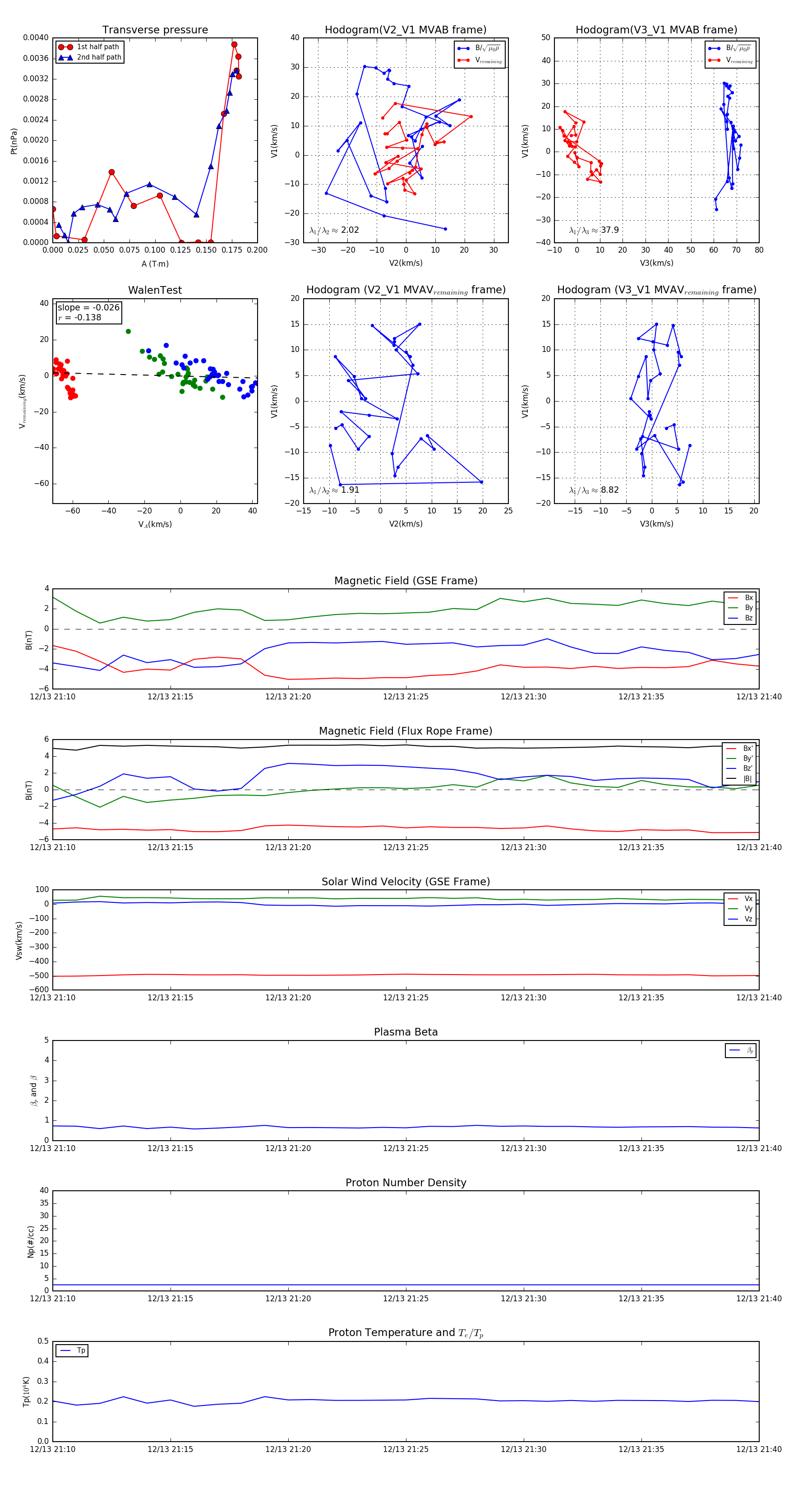Click '12/13 21:40' tick under Proton Temperature

pyautogui.click(x=759, y=1449)
